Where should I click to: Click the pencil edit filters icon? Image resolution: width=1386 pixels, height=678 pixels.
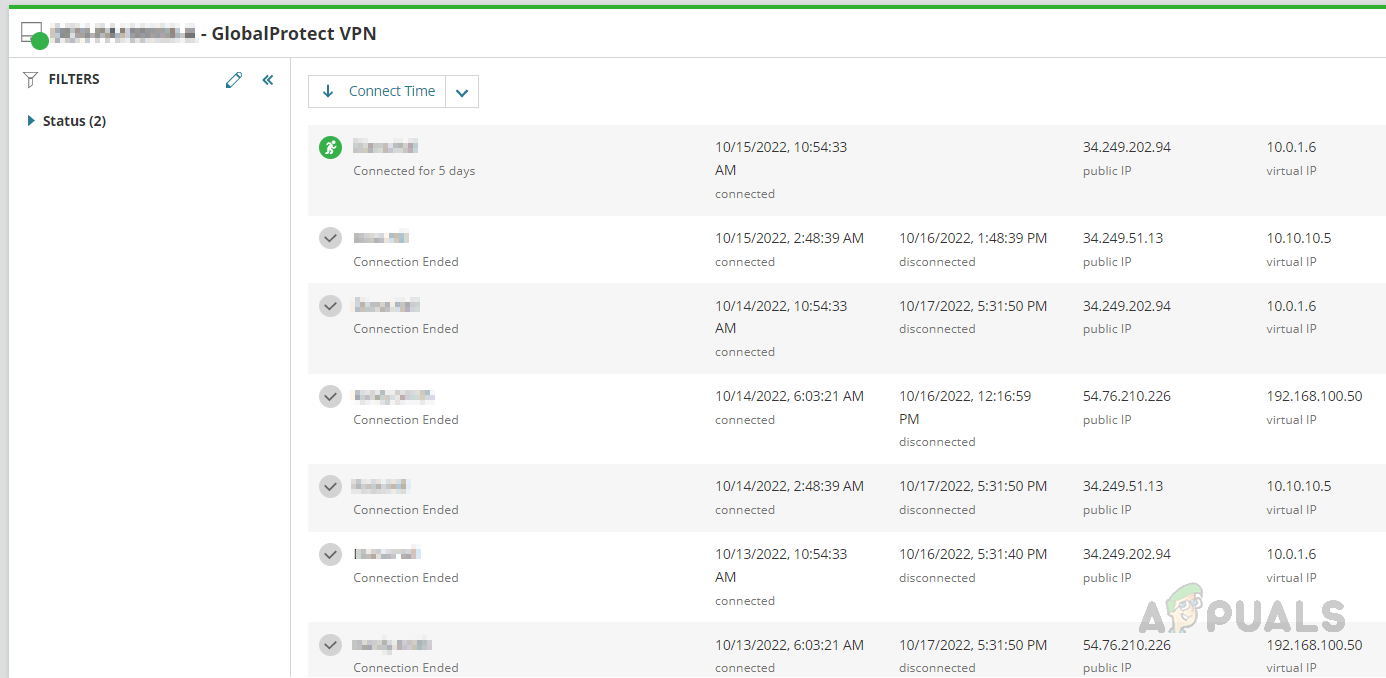click(x=234, y=80)
